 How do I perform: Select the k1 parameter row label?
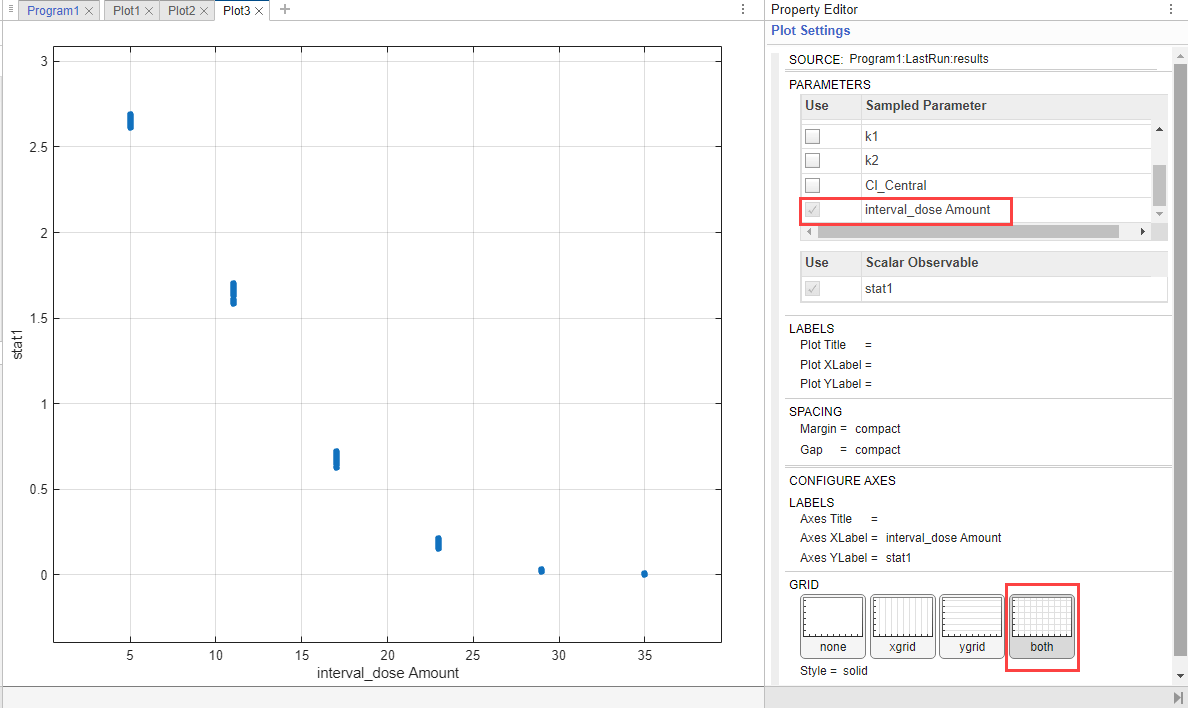(x=871, y=136)
